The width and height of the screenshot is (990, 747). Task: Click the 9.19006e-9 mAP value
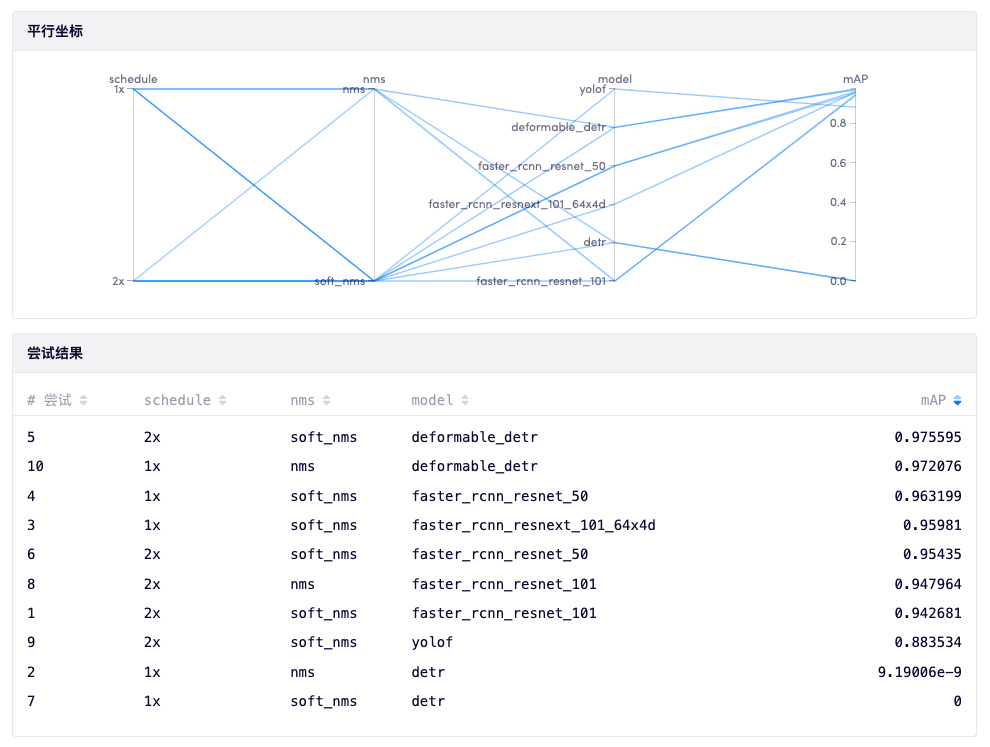coord(919,672)
